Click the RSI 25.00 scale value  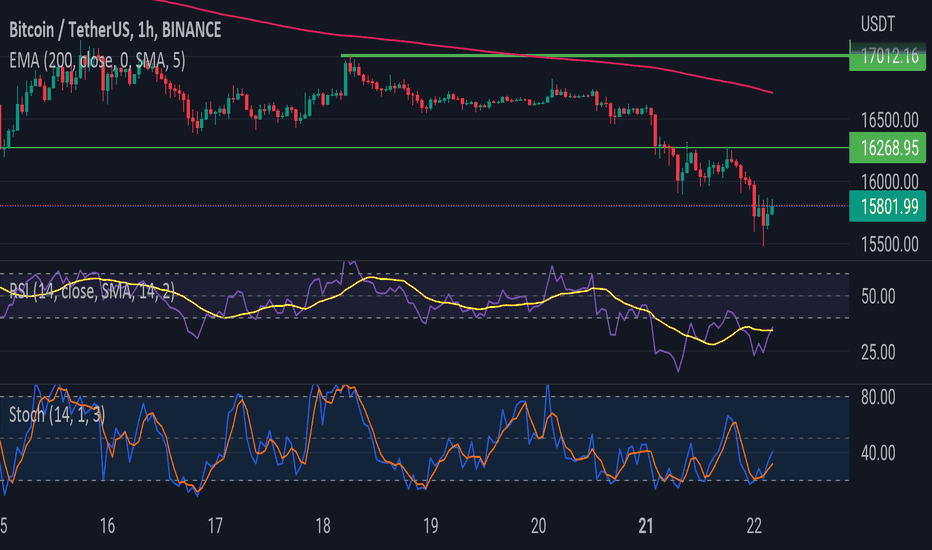click(878, 352)
